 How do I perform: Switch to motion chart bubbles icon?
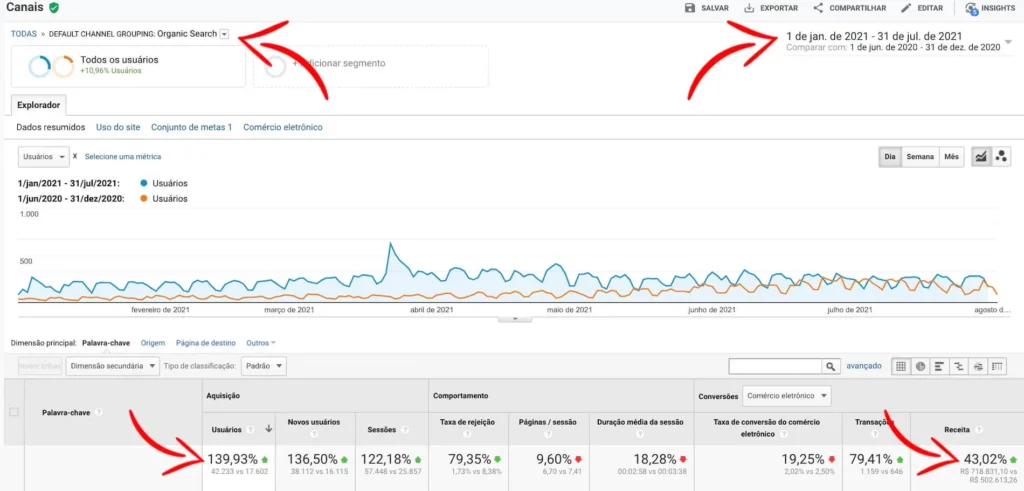(1000, 157)
